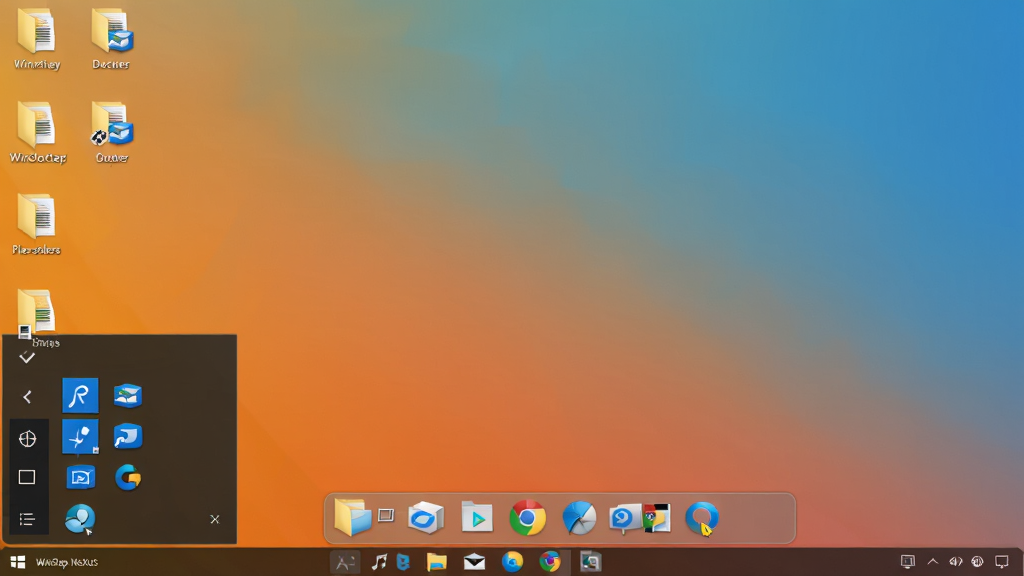Open the blue B app on taskbar
Image resolution: width=1024 pixels, height=576 pixels.
point(403,562)
